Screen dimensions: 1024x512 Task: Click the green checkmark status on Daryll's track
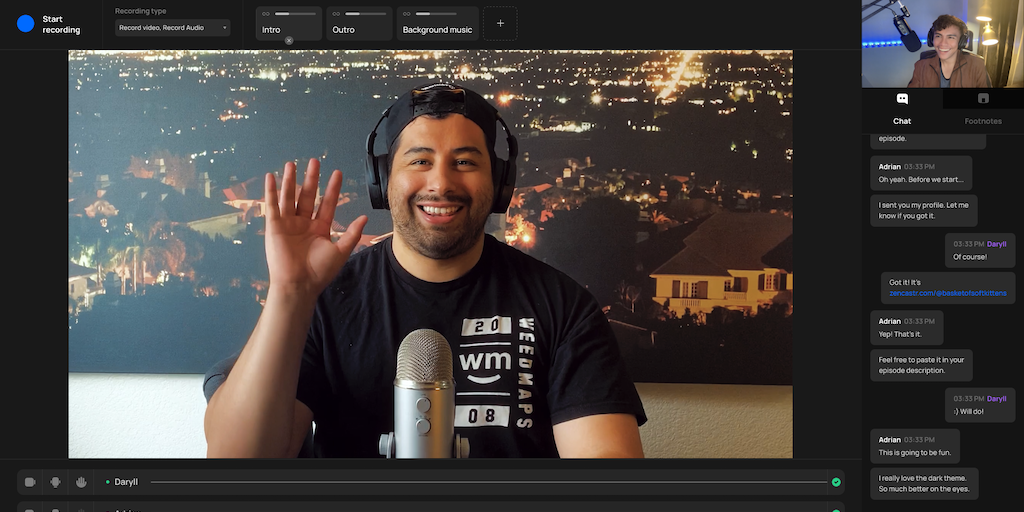(836, 482)
